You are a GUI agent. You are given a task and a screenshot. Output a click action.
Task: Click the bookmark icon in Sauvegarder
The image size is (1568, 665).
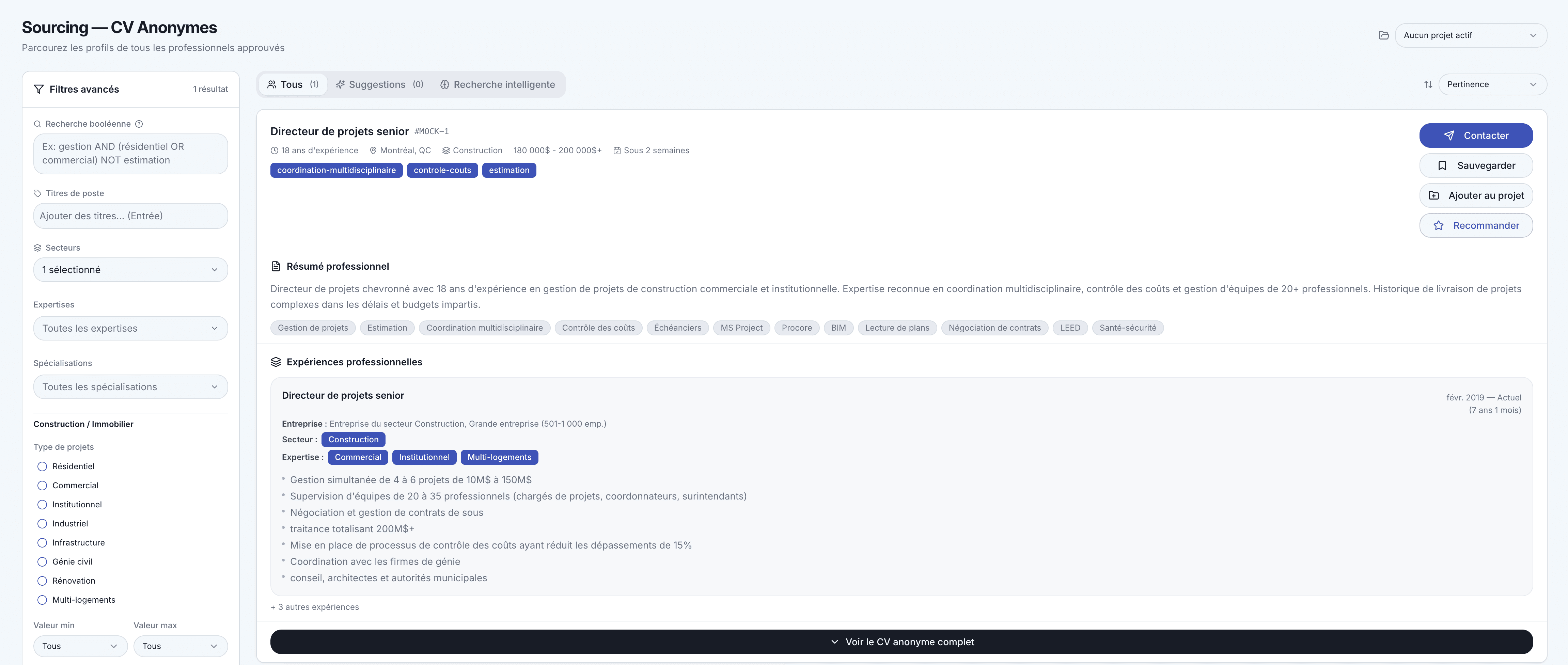1442,165
